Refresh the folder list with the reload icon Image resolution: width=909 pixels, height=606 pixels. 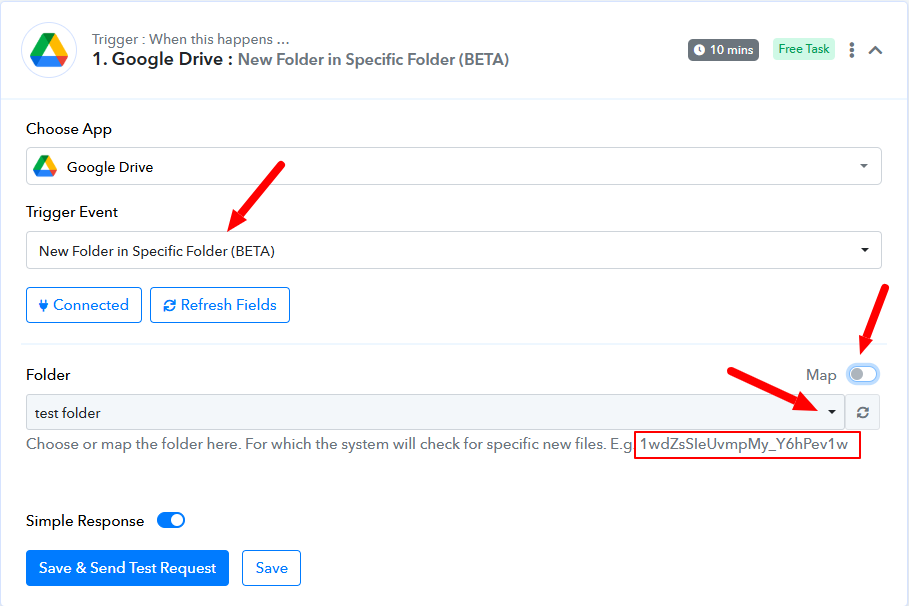click(x=863, y=412)
